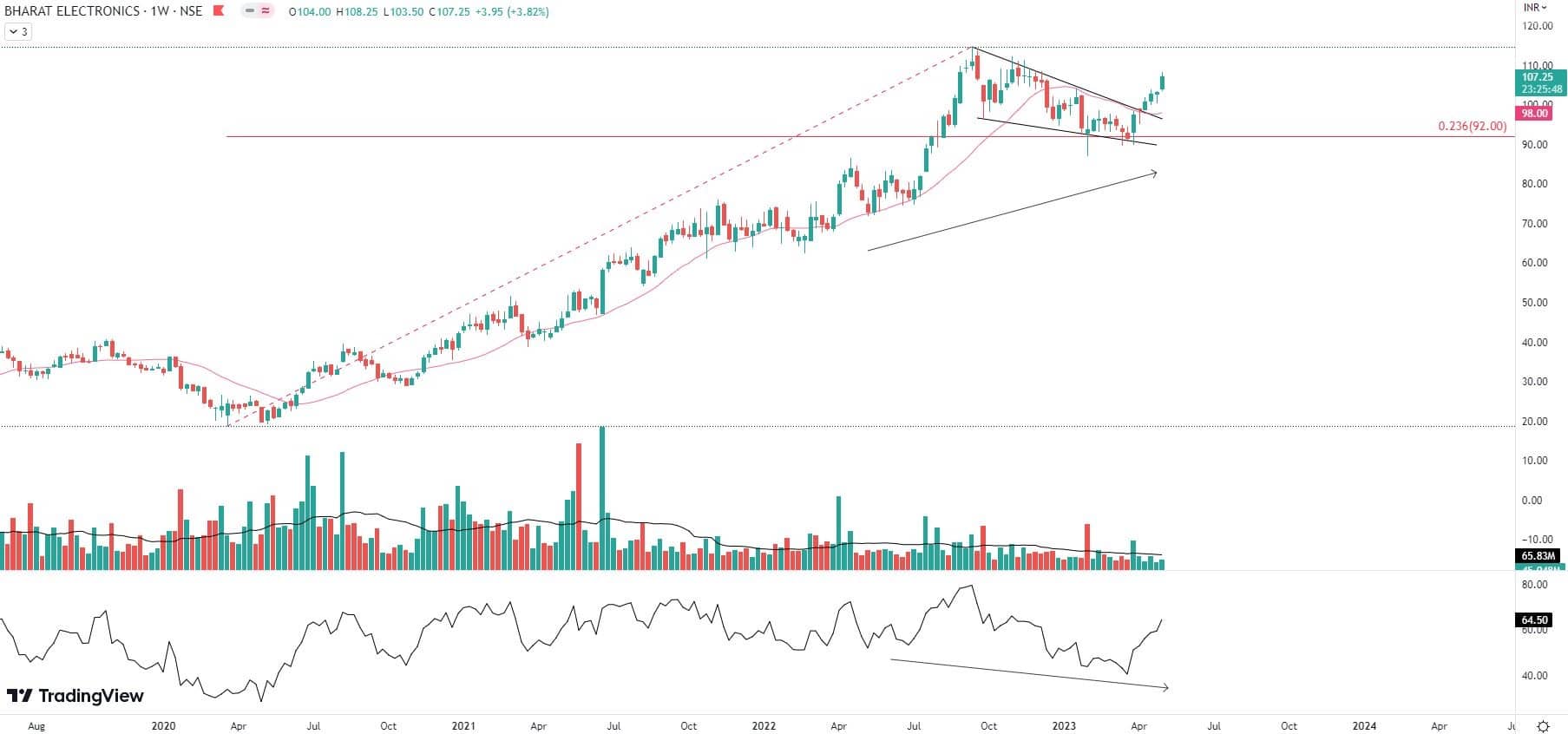Open chart settings gear in the bottom-right corner
Viewport: 1568px width, 734px height.
[x=1544, y=725]
